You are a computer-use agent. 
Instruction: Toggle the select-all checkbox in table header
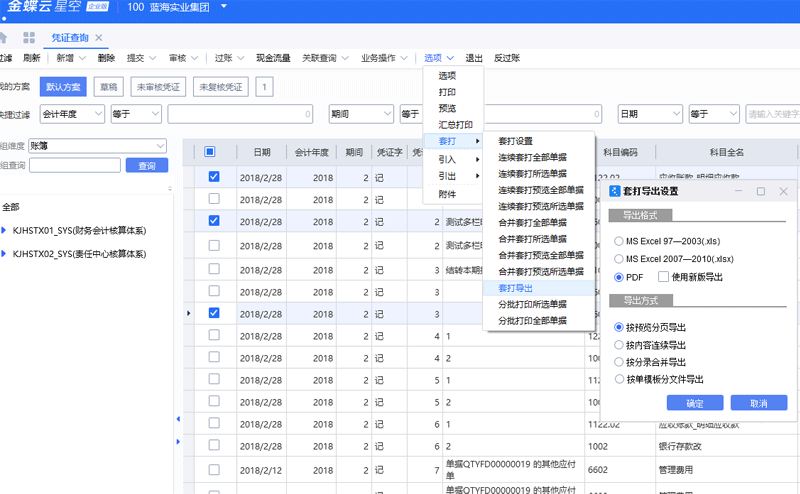(x=210, y=152)
